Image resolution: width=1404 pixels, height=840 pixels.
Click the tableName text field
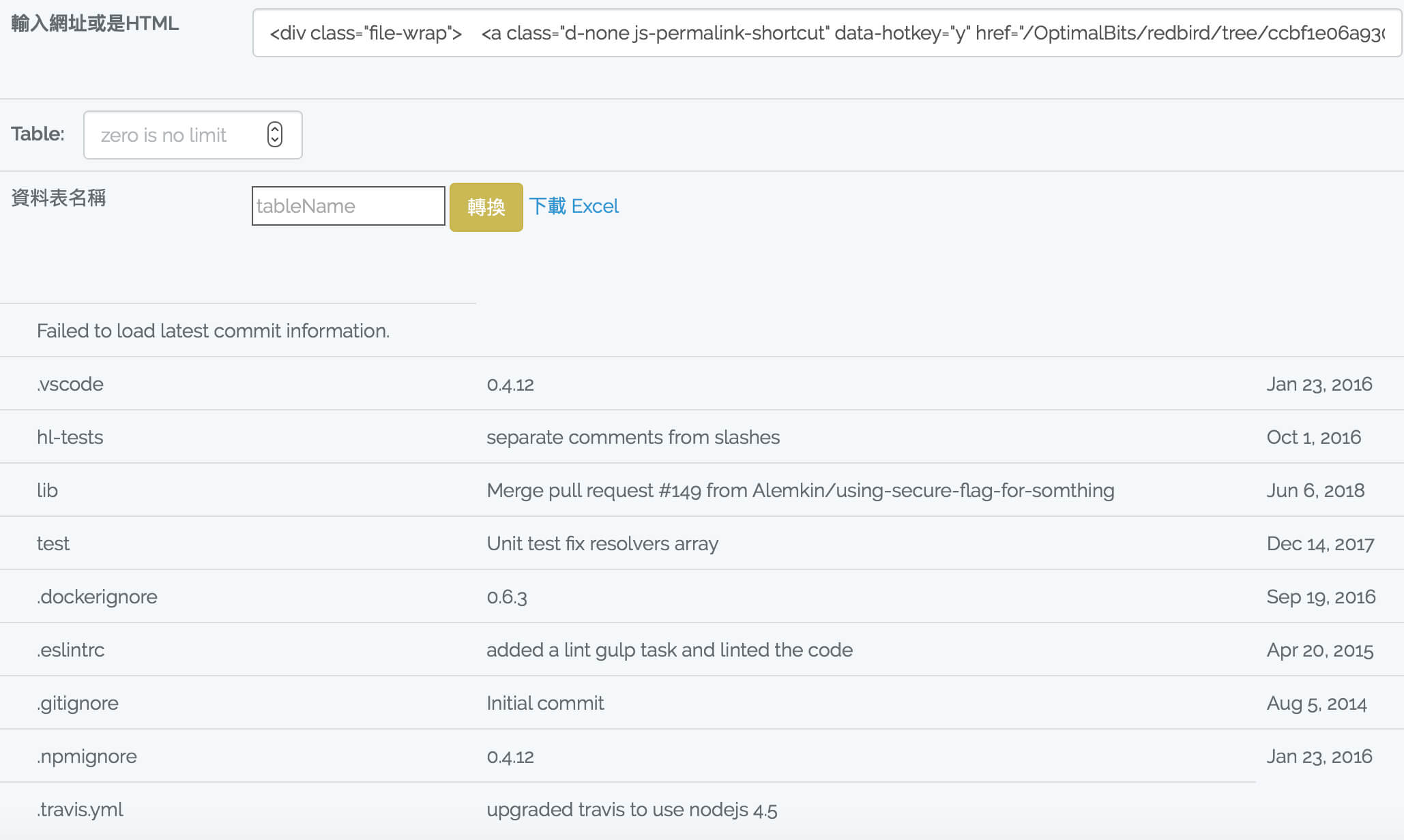click(348, 206)
